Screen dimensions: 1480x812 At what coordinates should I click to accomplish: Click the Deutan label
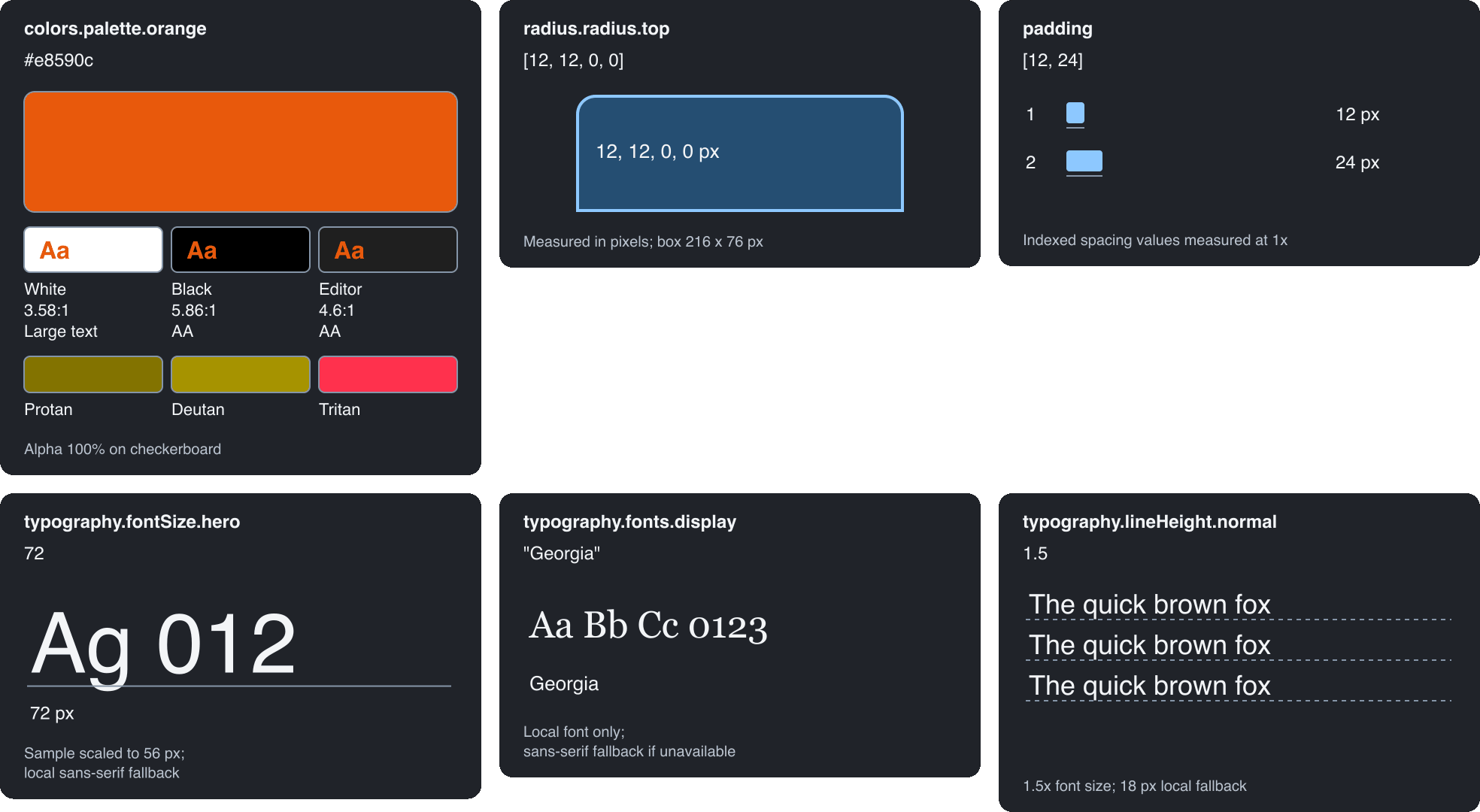click(x=198, y=410)
